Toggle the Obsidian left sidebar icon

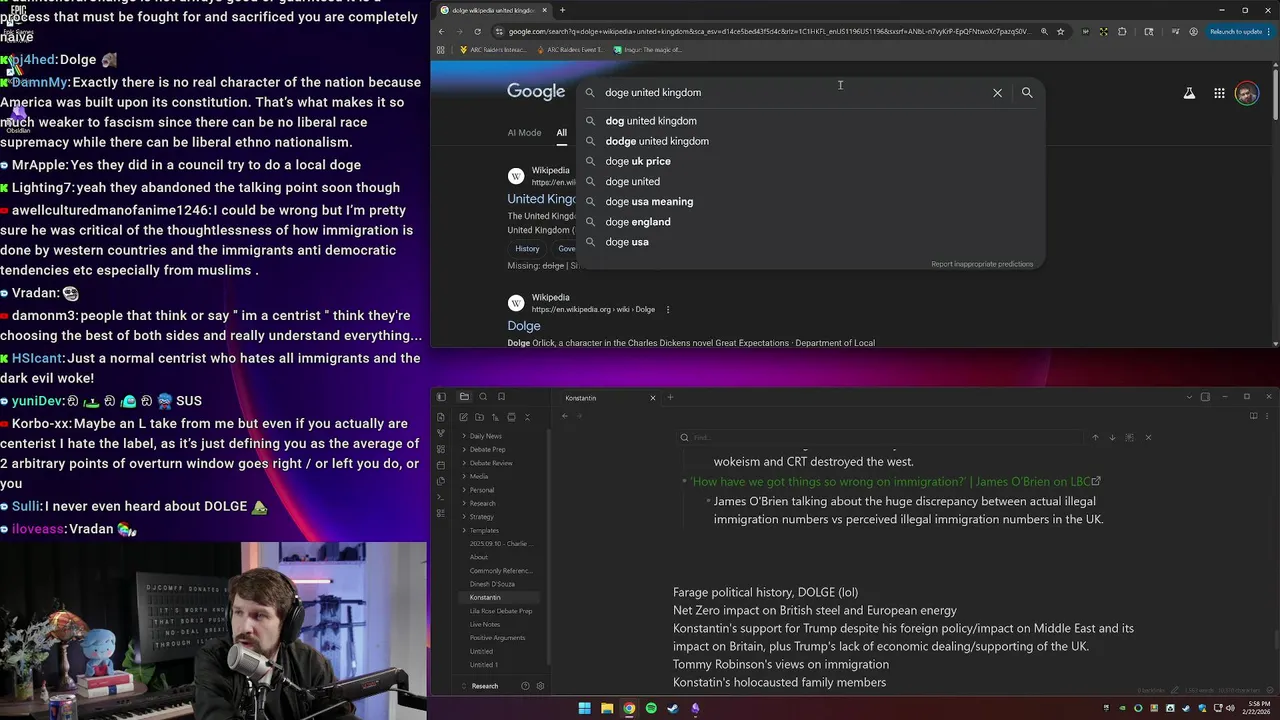441,397
